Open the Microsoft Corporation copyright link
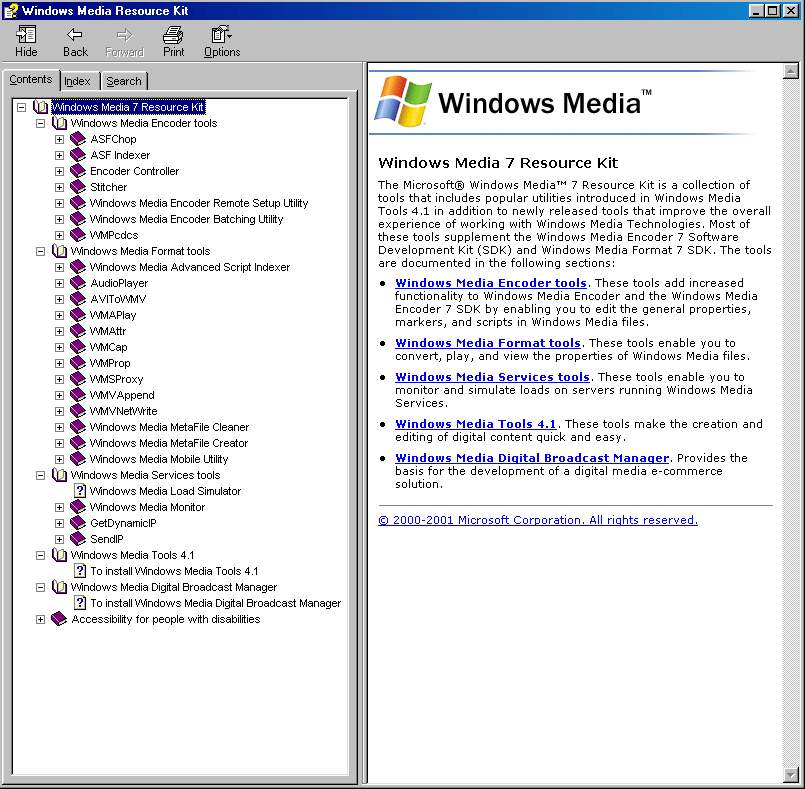This screenshot has height=789, width=805. (x=538, y=520)
